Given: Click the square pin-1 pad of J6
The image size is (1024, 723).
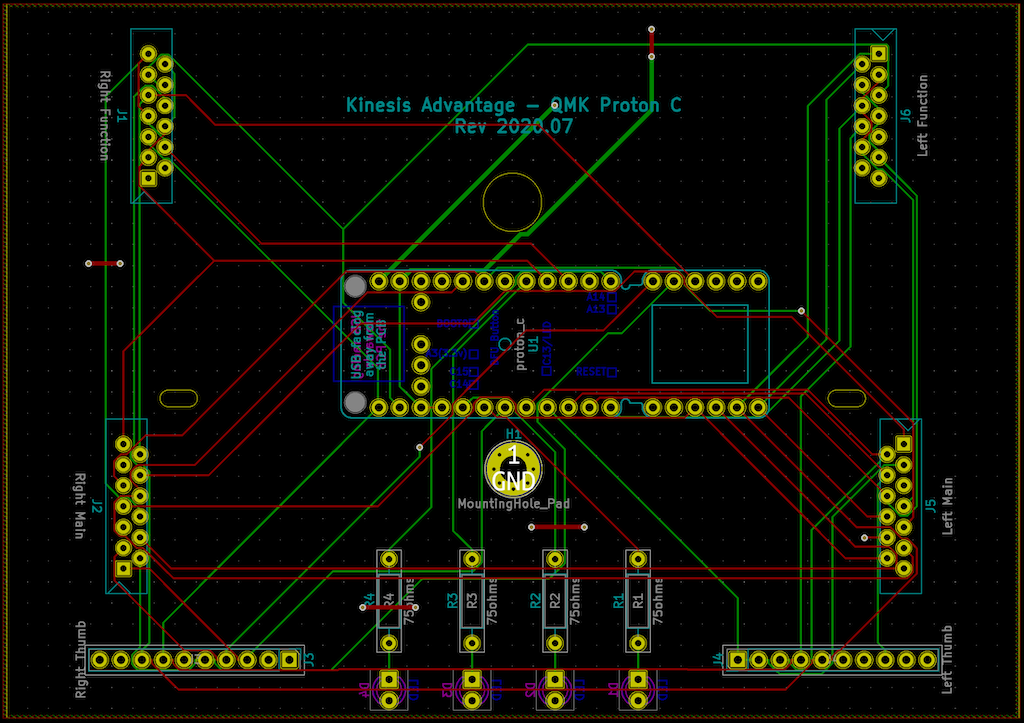Looking at the screenshot, I should (x=879, y=54).
